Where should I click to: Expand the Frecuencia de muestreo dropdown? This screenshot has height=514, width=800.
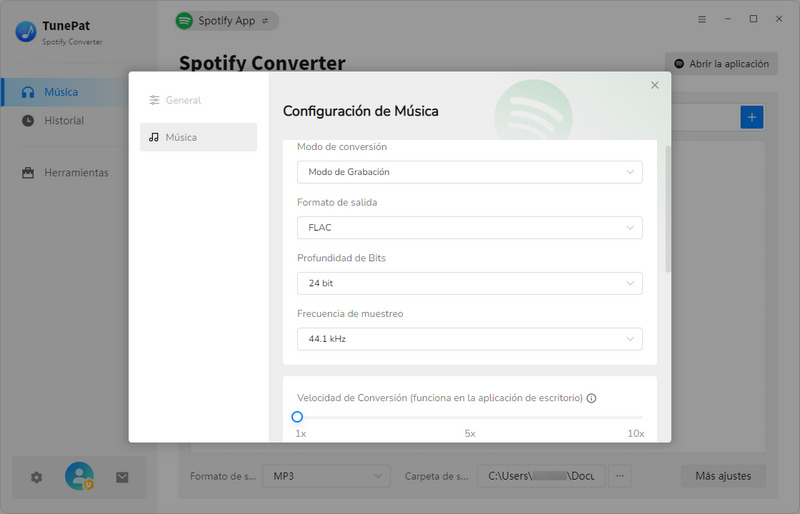469,339
